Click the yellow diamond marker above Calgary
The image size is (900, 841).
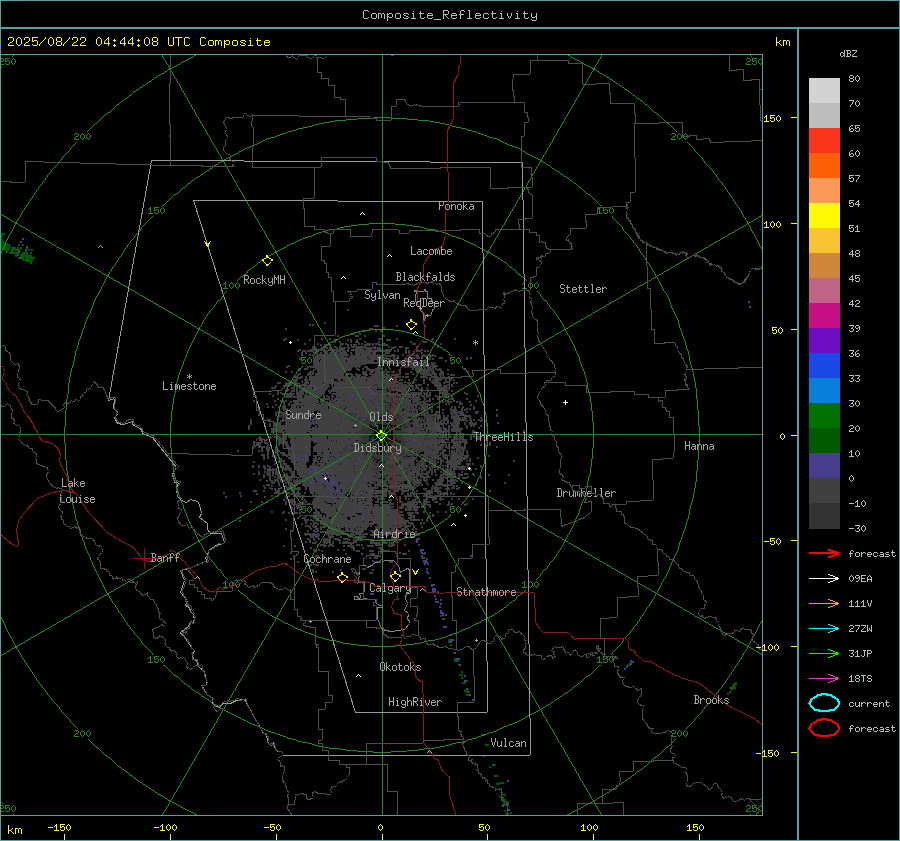395,576
